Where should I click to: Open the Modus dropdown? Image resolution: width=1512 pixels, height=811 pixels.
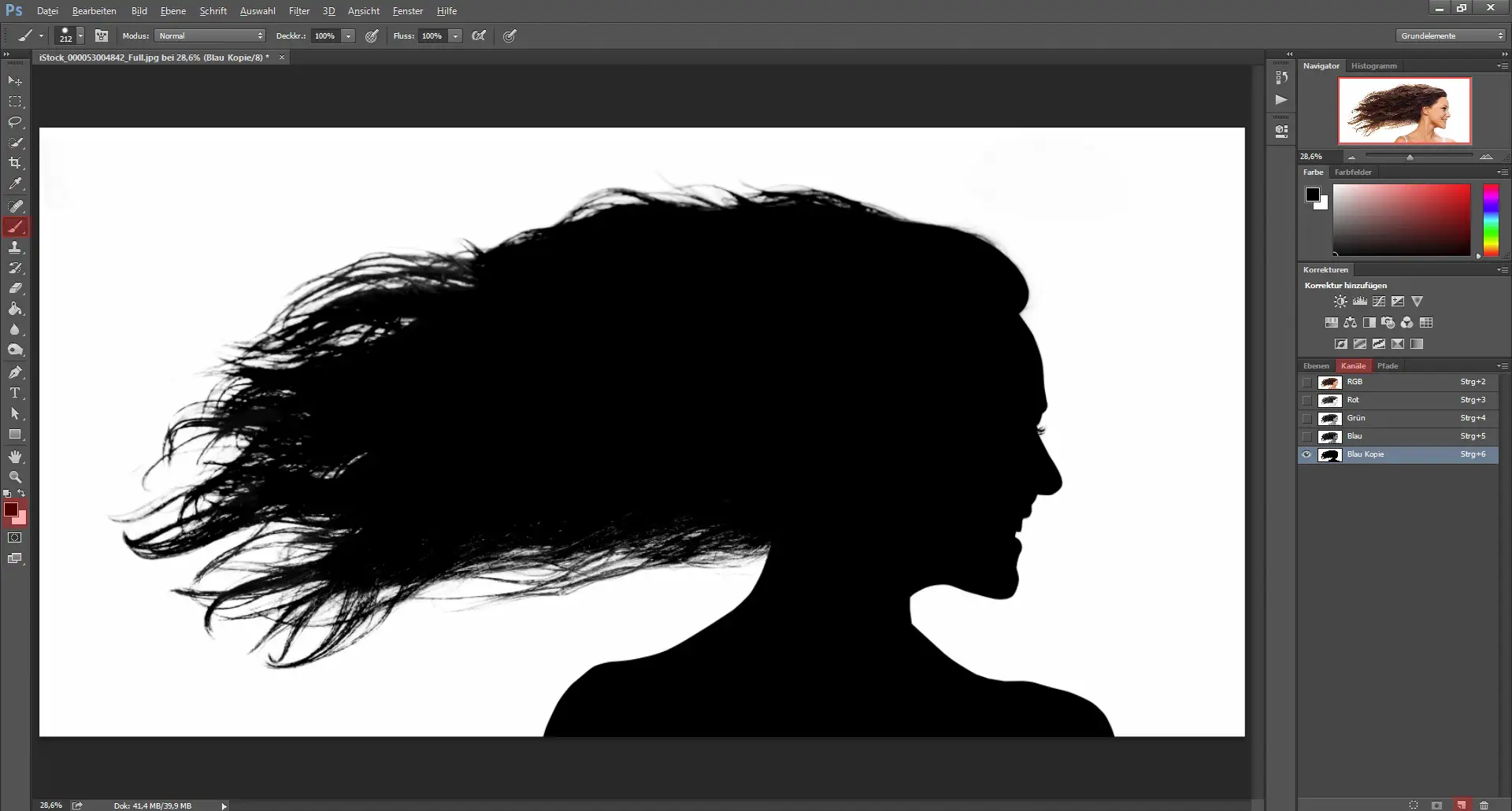(x=209, y=35)
